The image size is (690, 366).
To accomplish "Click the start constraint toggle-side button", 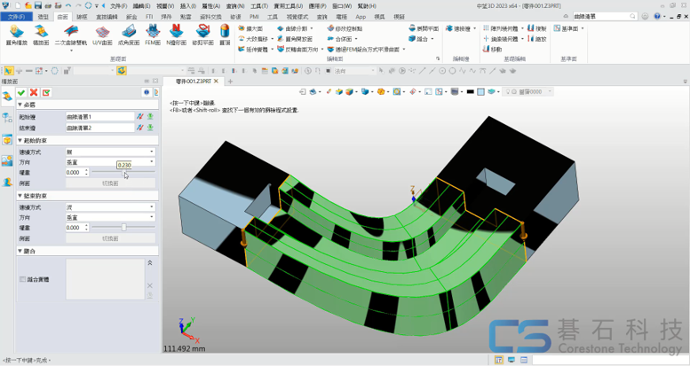I will [x=110, y=183].
